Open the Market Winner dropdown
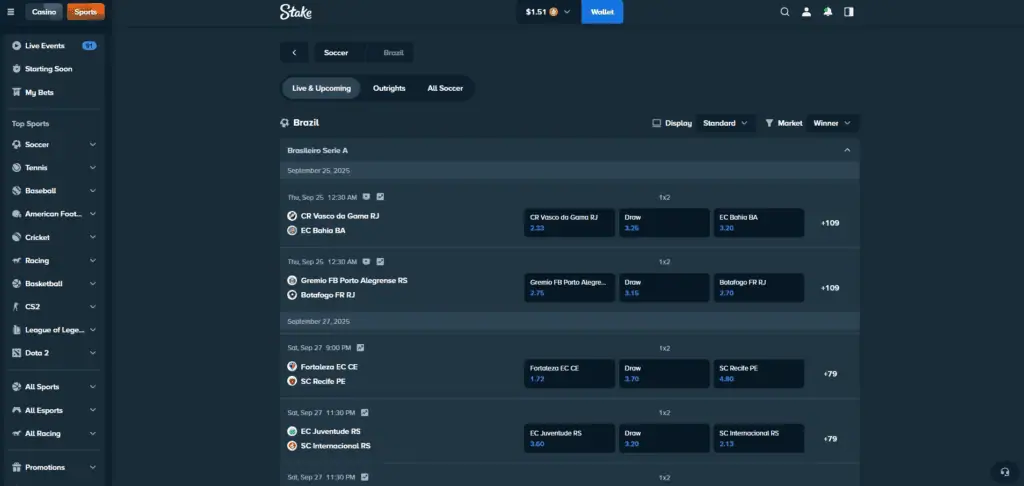Image resolution: width=1024 pixels, height=486 pixels. click(832, 123)
